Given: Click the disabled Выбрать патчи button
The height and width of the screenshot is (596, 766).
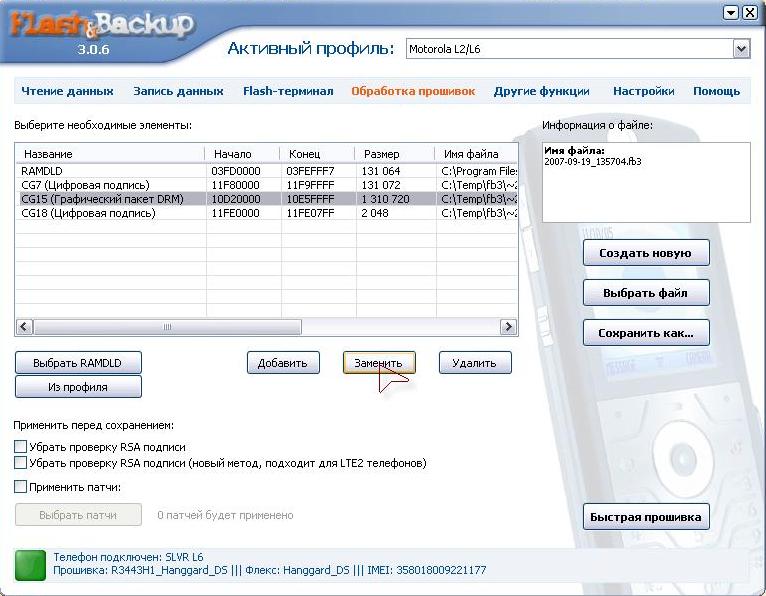Looking at the screenshot, I should tap(78, 515).
